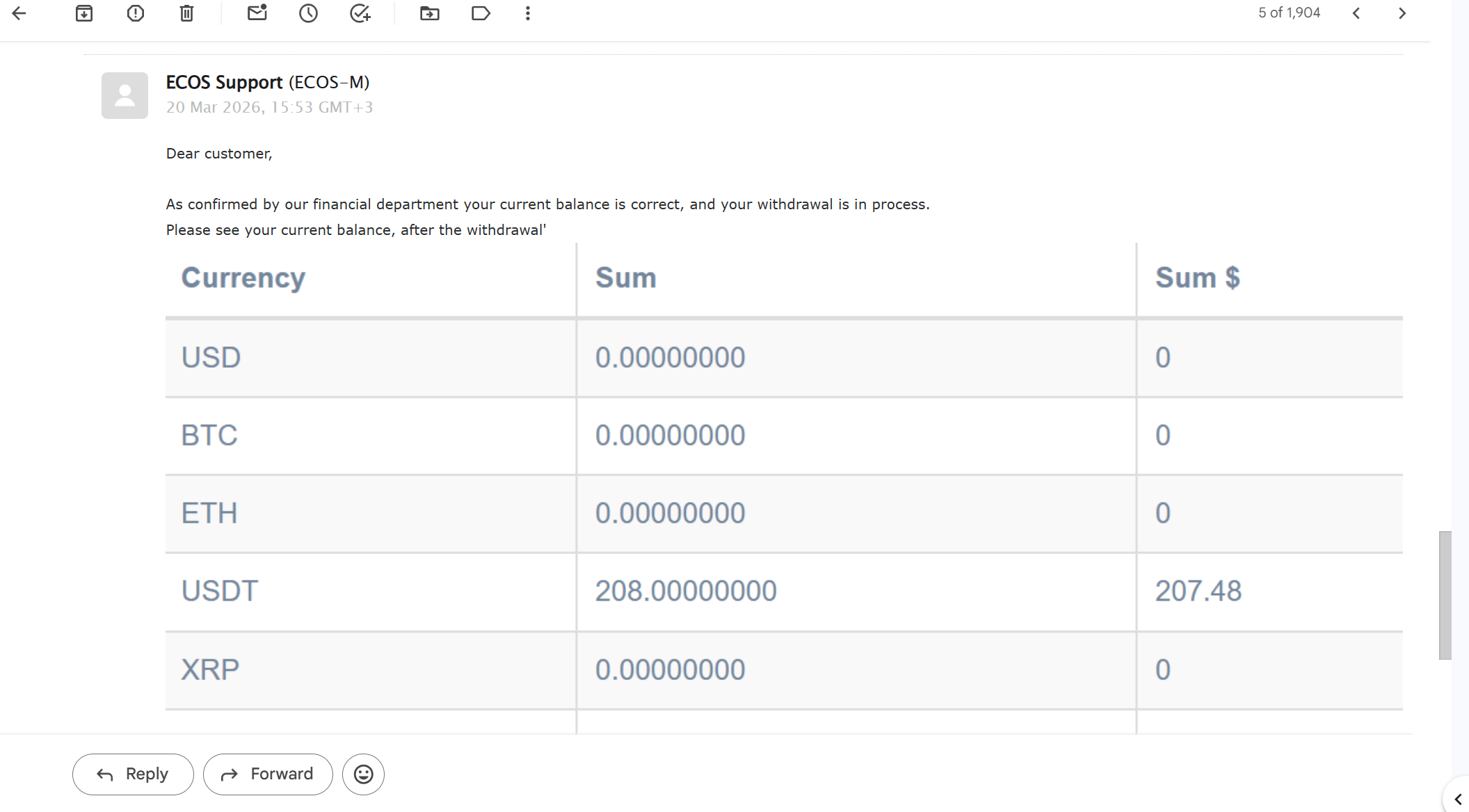Go to the older email arrow
Screen dimensions: 1469x812
click(1402, 13)
